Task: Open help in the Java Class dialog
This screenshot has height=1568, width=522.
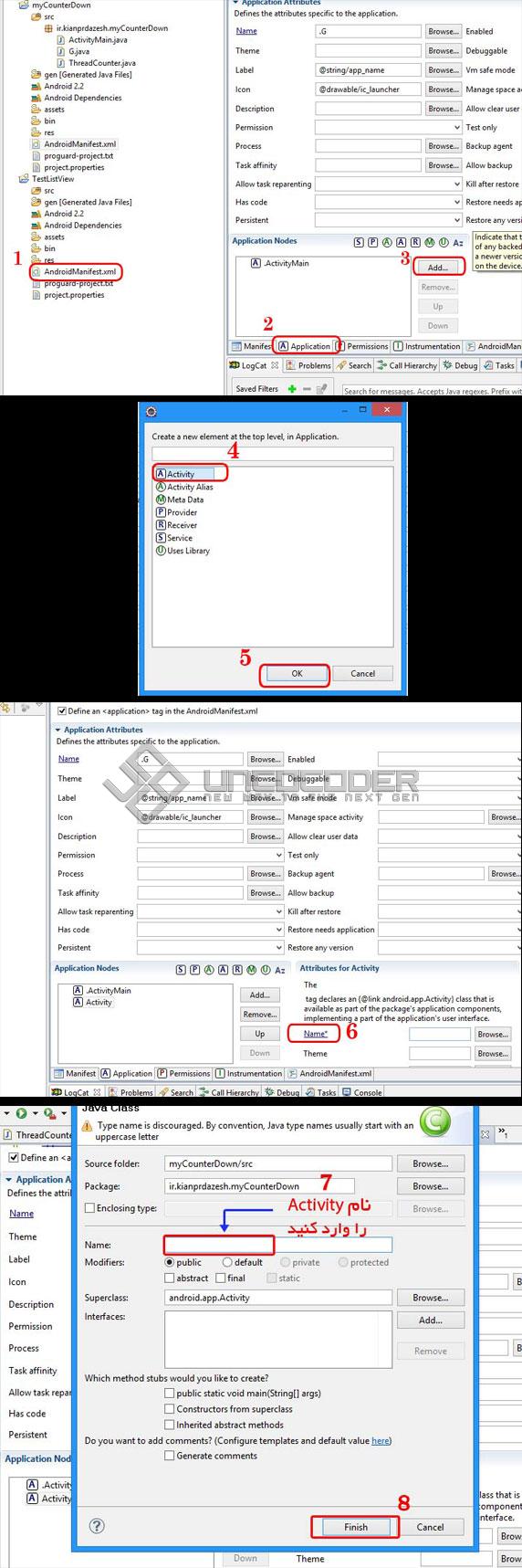Action: [x=97, y=1525]
